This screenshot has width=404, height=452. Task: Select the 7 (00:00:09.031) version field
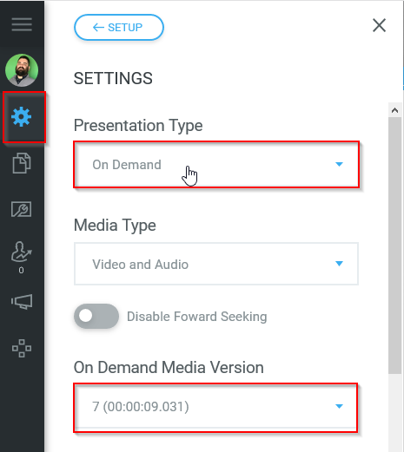point(216,407)
